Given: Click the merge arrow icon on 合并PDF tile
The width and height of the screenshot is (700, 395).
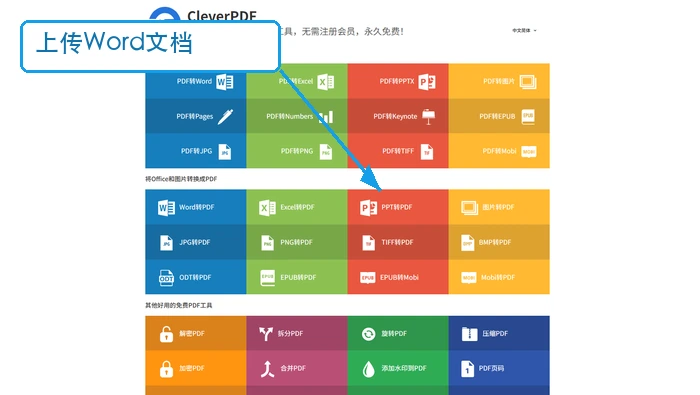Looking at the screenshot, I should (267, 369).
